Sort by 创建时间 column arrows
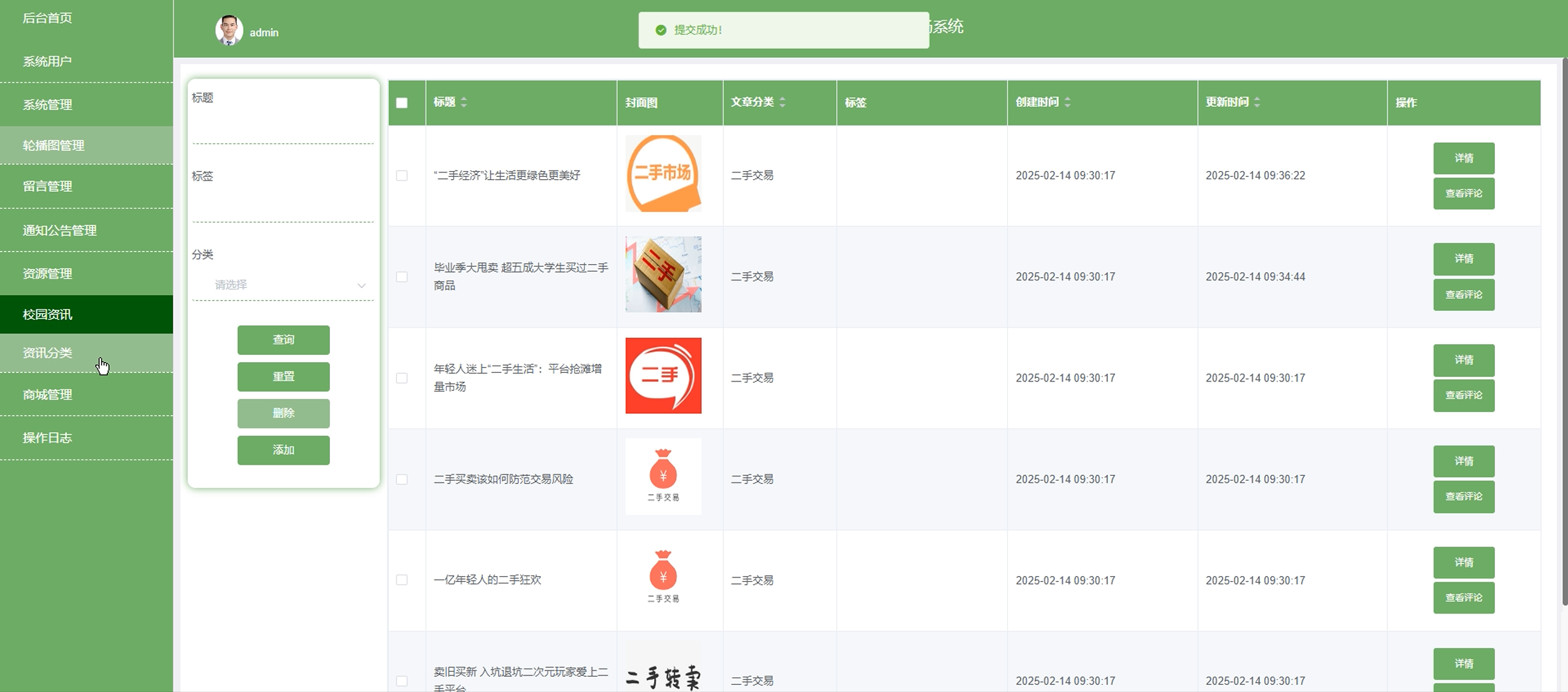Image resolution: width=1568 pixels, height=692 pixels. [x=1067, y=102]
